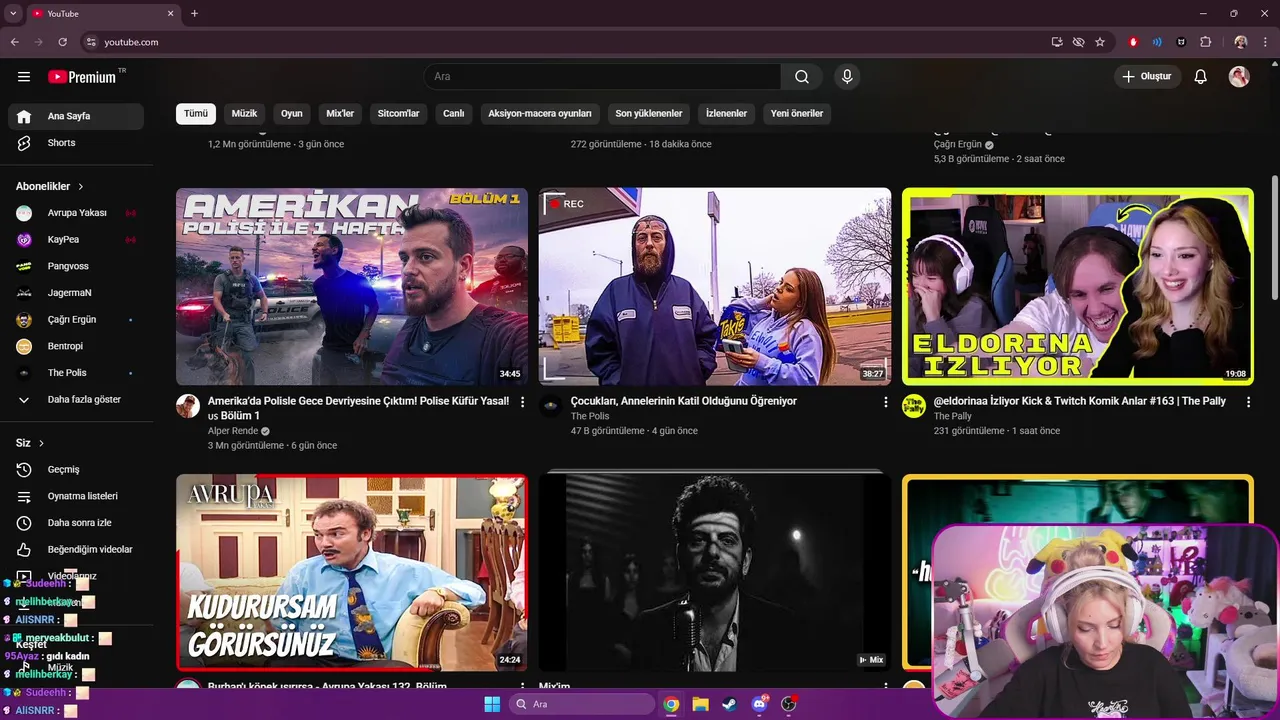Open the tab search dropdown arrow
Screen dimensions: 1280x720
(13, 13)
